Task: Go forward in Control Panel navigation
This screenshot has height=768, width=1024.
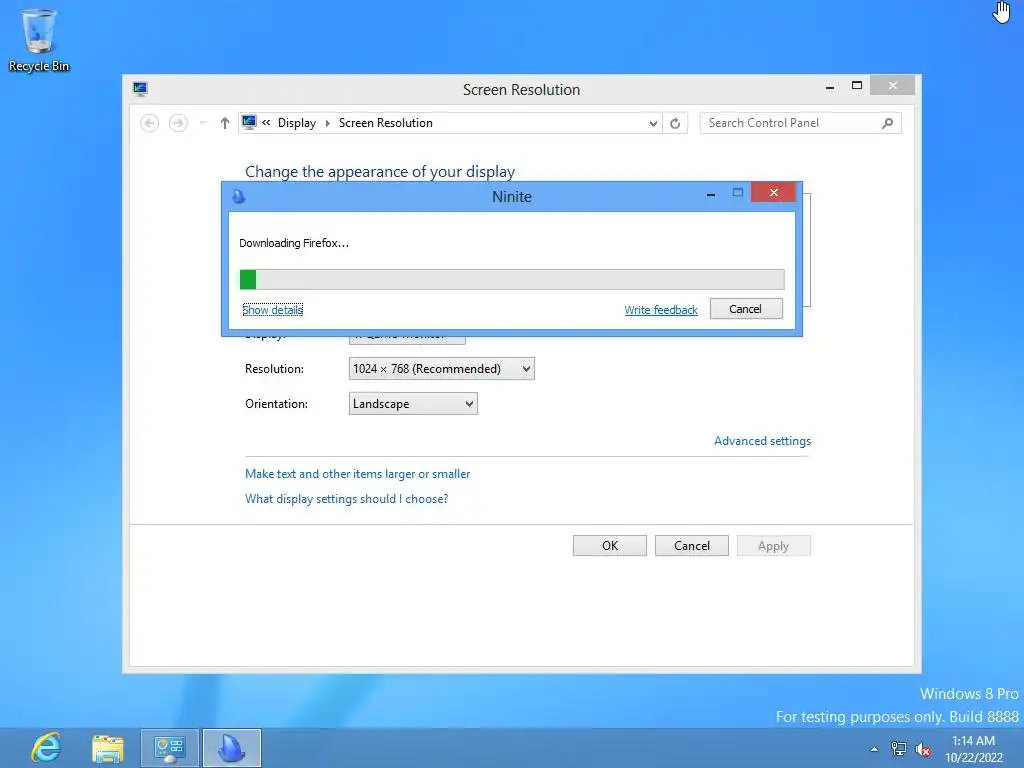Action: [178, 123]
